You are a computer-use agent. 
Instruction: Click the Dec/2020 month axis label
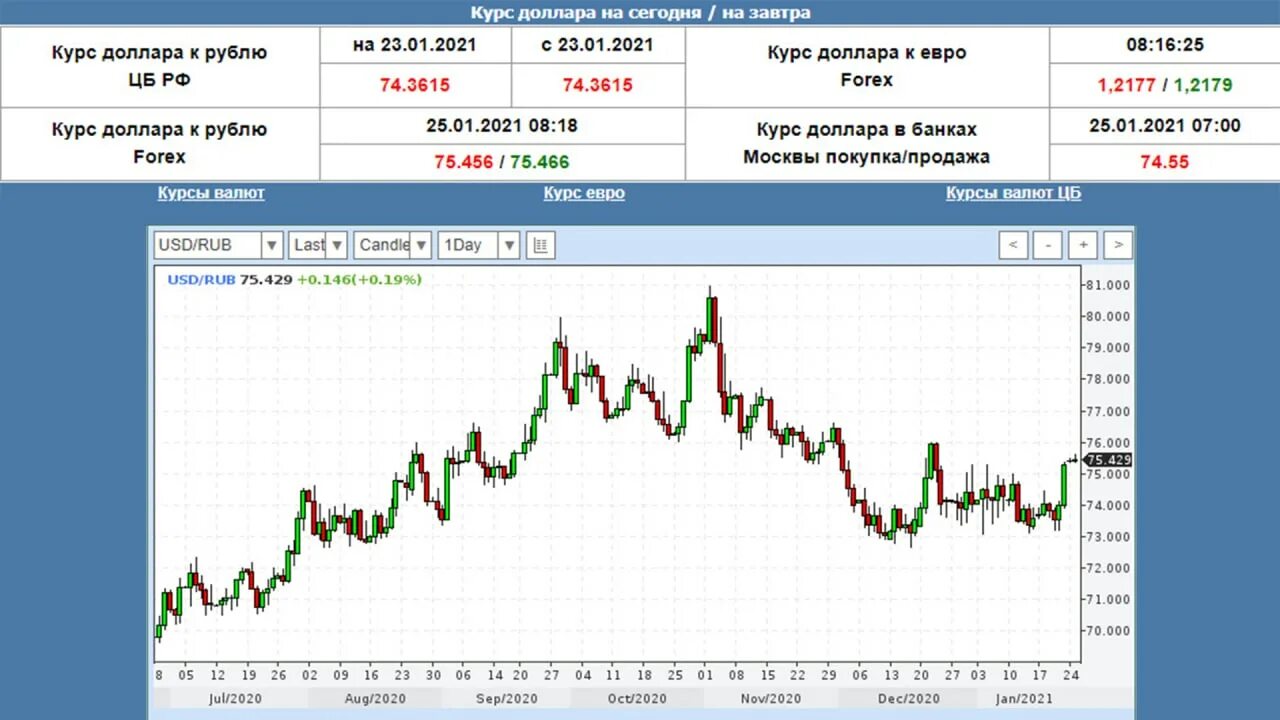908,699
